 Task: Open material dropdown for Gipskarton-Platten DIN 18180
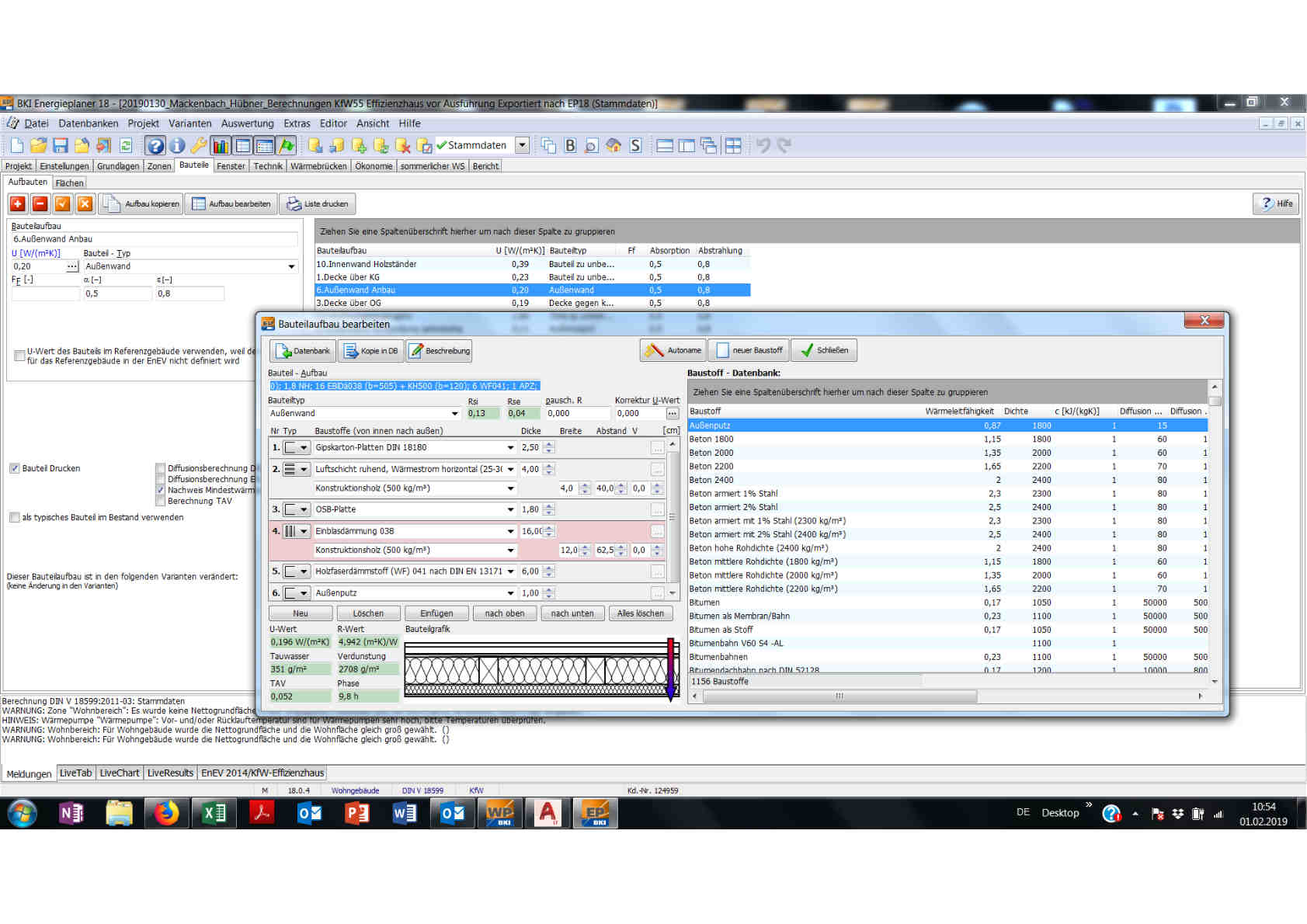[x=510, y=448]
